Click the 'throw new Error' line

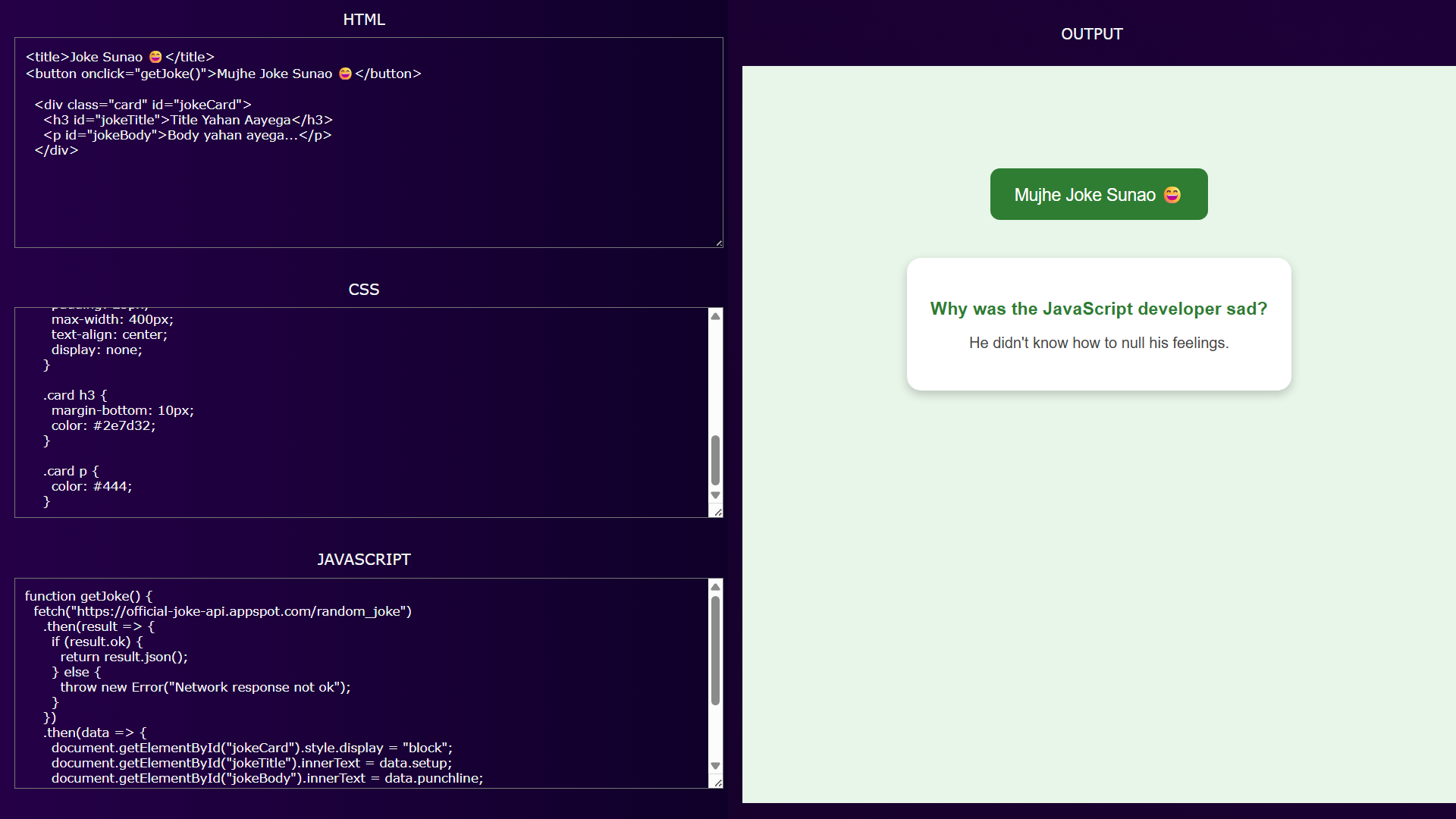coord(206,687)
